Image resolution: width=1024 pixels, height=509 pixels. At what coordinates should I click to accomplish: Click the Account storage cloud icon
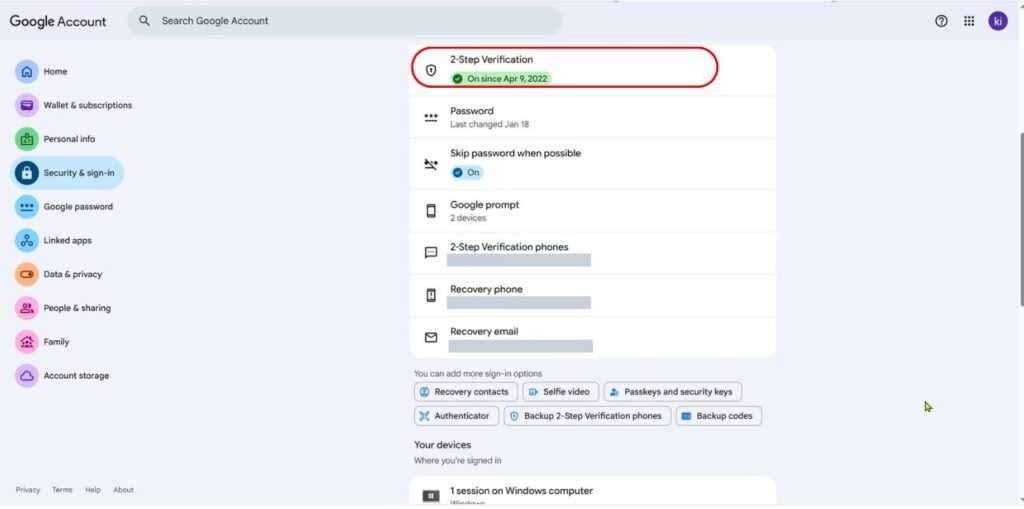coord(27,376)
